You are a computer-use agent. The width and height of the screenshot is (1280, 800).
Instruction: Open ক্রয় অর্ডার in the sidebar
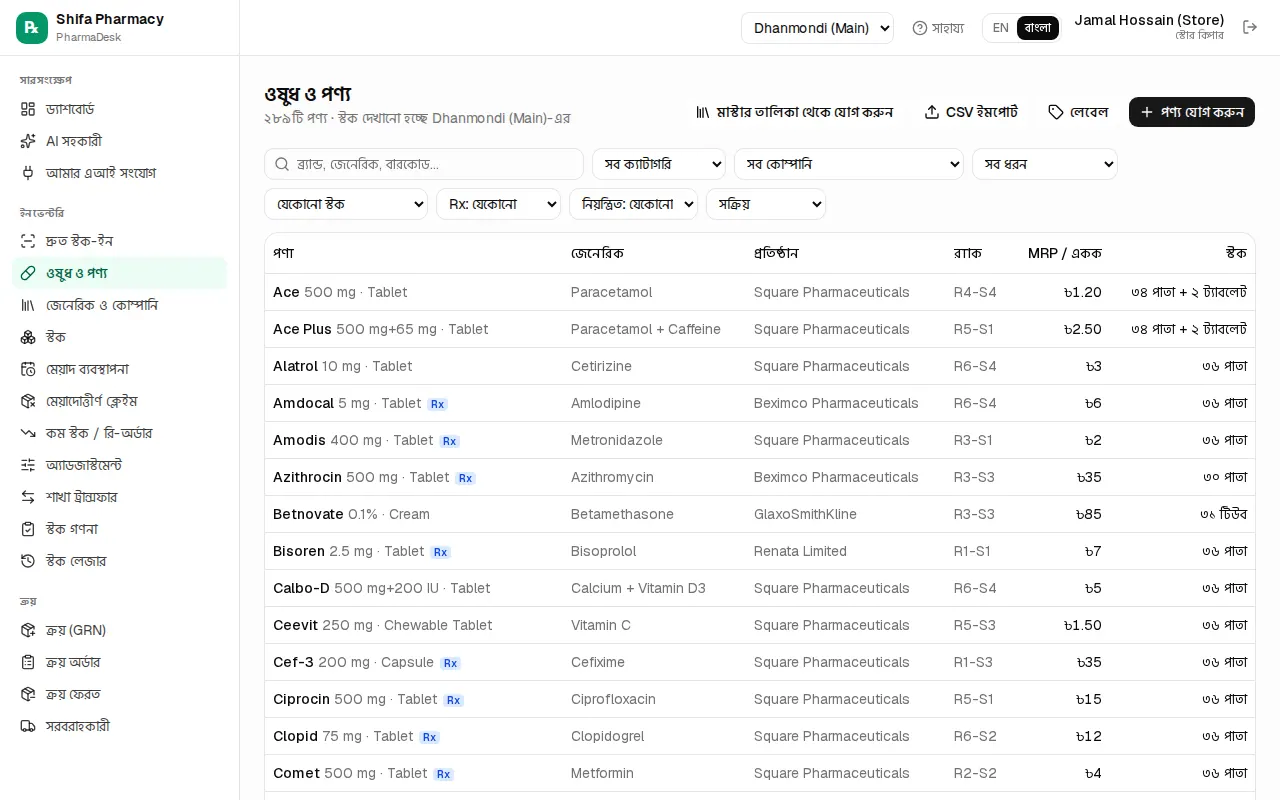tap(120, 662)
